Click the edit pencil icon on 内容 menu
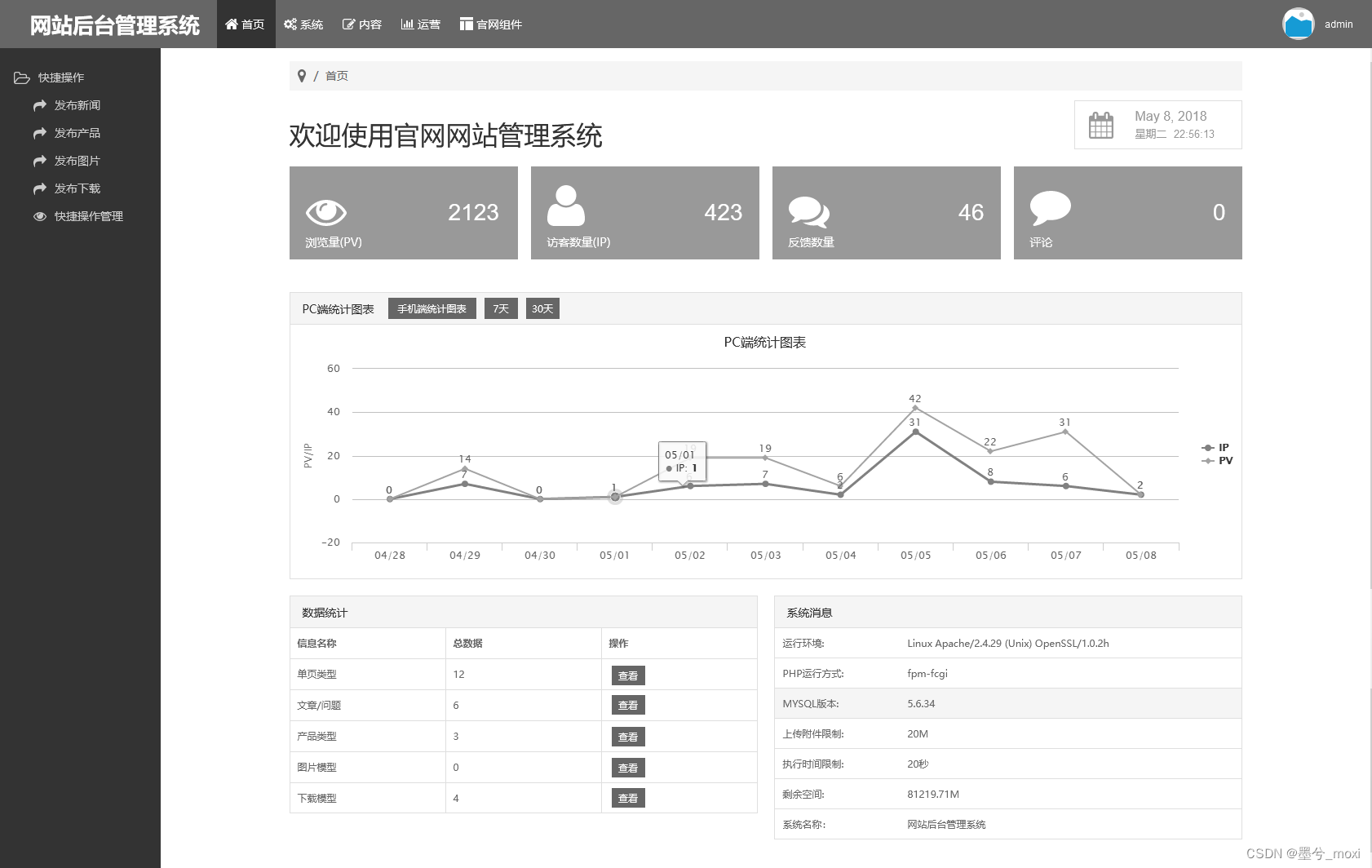The width and height of the screenshot is (1372, 868). click(348, 24)
